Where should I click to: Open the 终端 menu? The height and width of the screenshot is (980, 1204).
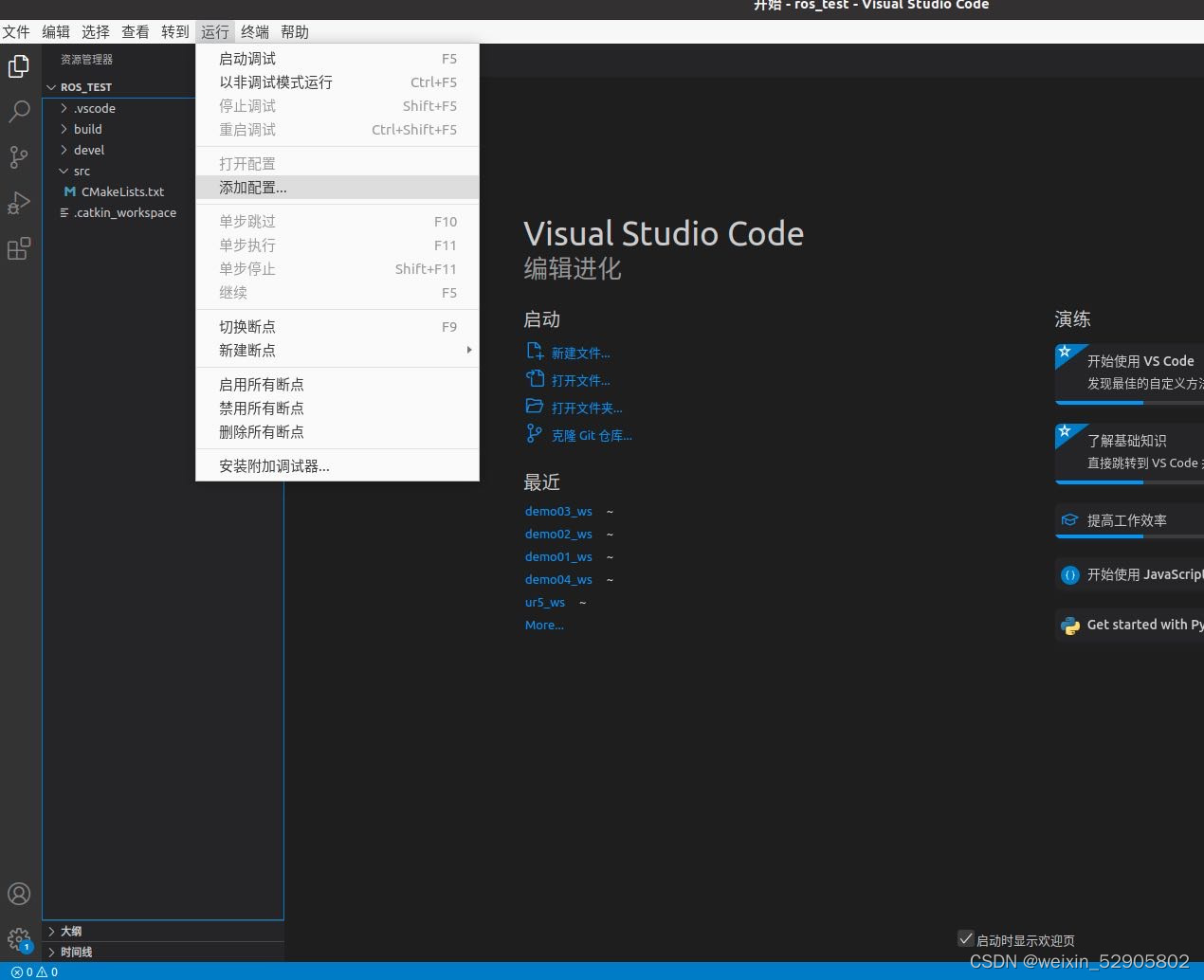point(253,31)
